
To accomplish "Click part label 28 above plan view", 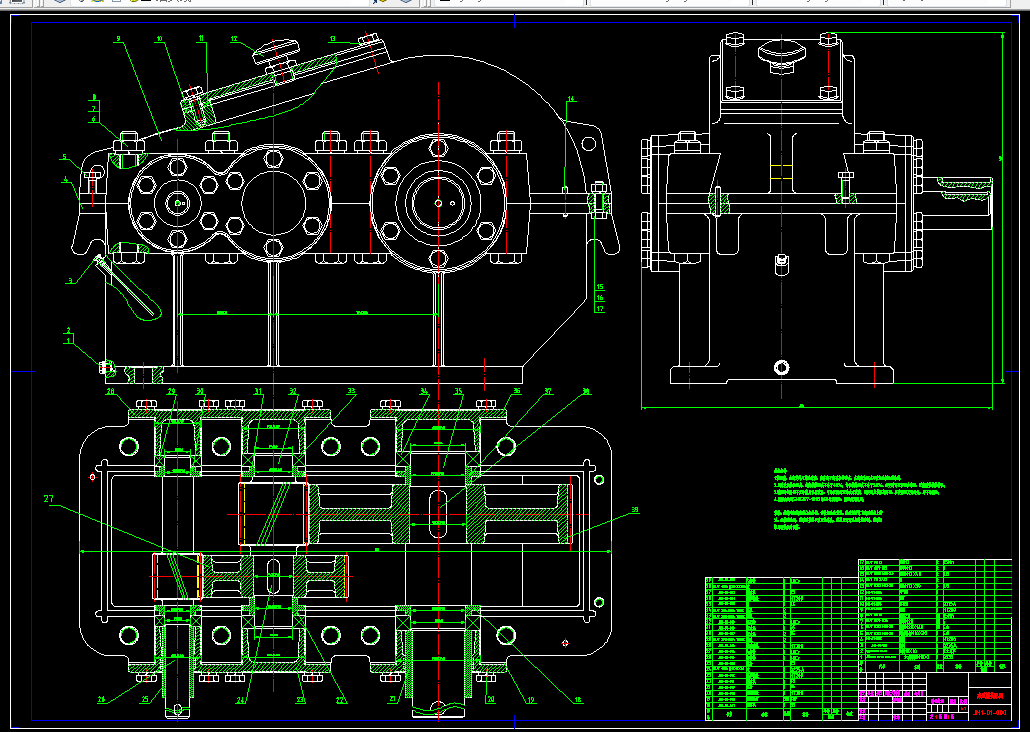I will (110, 391).
